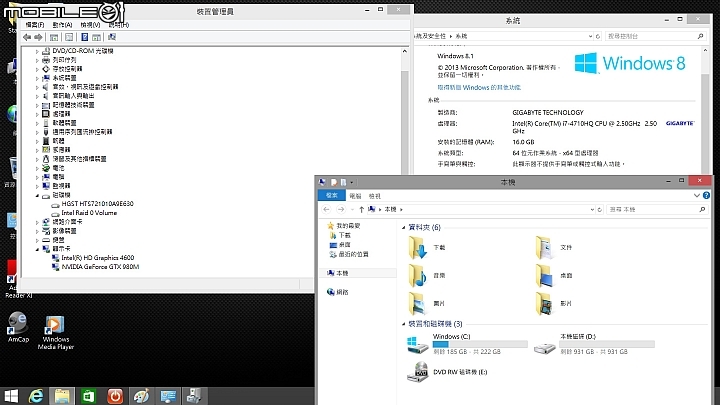Screen dimensions: 720x405
Task: Click Internet Explorer taskbar icon
Action: tap(36, 396)
